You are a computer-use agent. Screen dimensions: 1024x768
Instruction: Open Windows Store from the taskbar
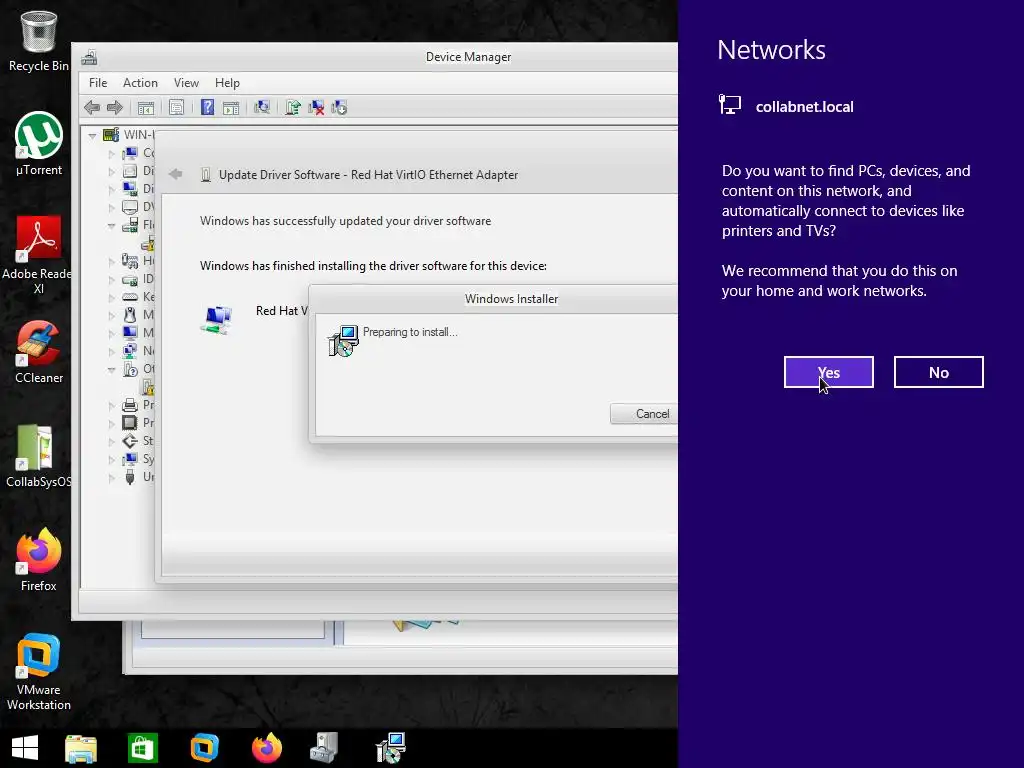142,748
